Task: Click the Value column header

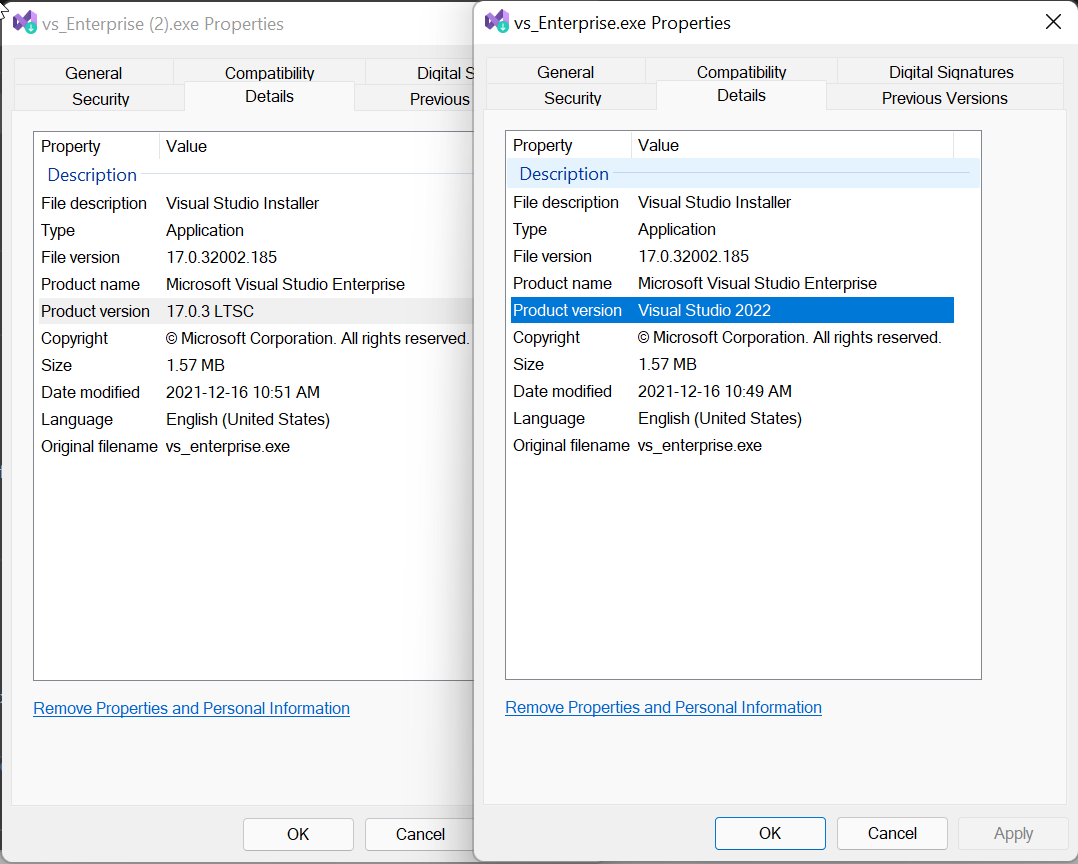Action: (x=659, y=145)
